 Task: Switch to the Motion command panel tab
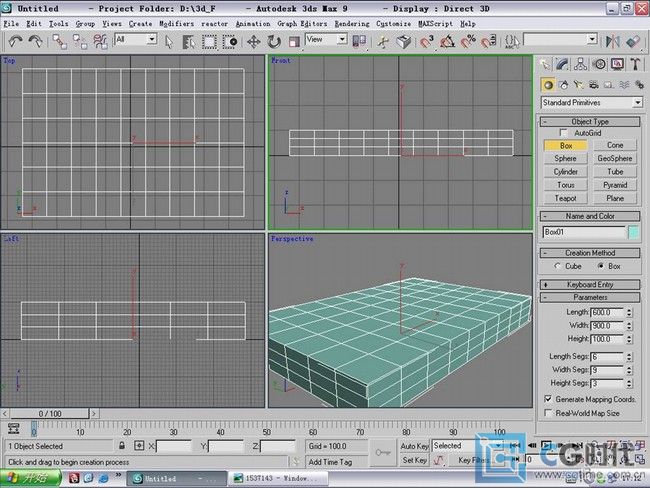click(599, 64)
